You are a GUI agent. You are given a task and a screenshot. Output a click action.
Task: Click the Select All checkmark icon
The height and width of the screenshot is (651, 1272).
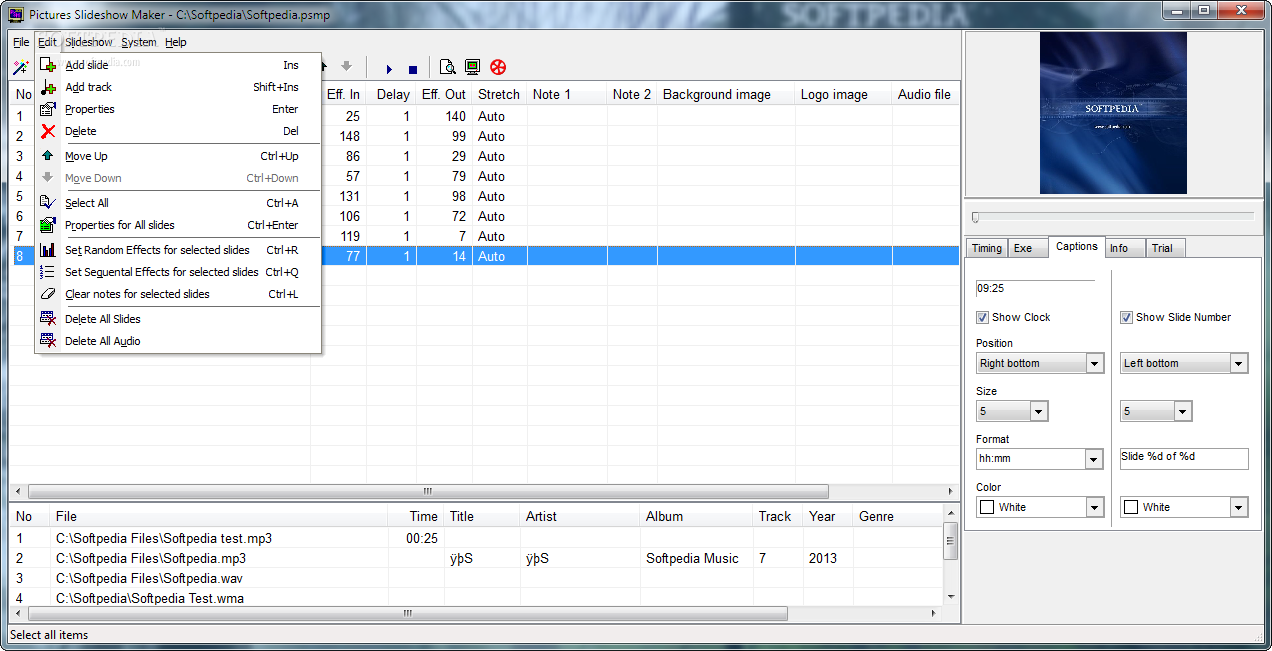point(48,203)
